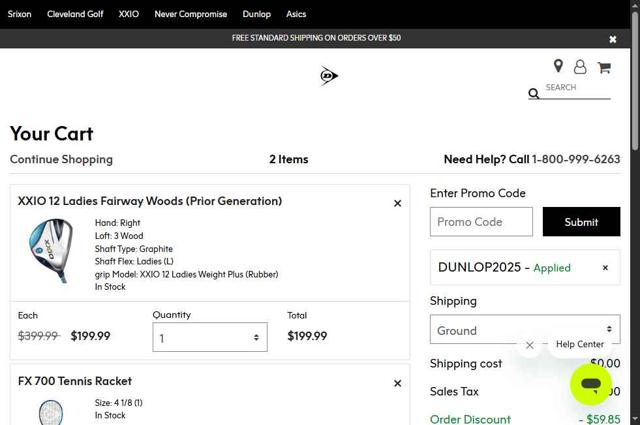Focus the SEARCH text field
The image size is (640, 425).
578,88
